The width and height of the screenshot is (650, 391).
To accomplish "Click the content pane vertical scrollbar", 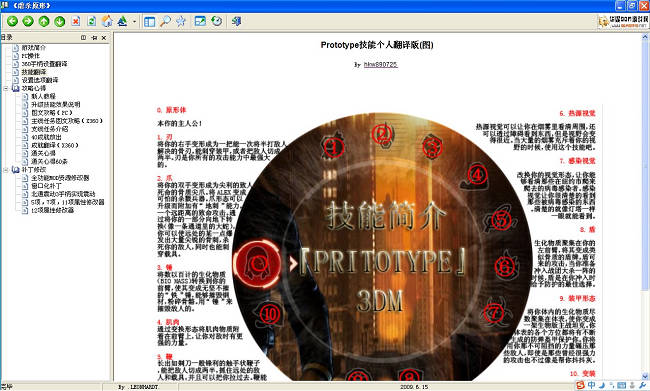I will point(645,206).
